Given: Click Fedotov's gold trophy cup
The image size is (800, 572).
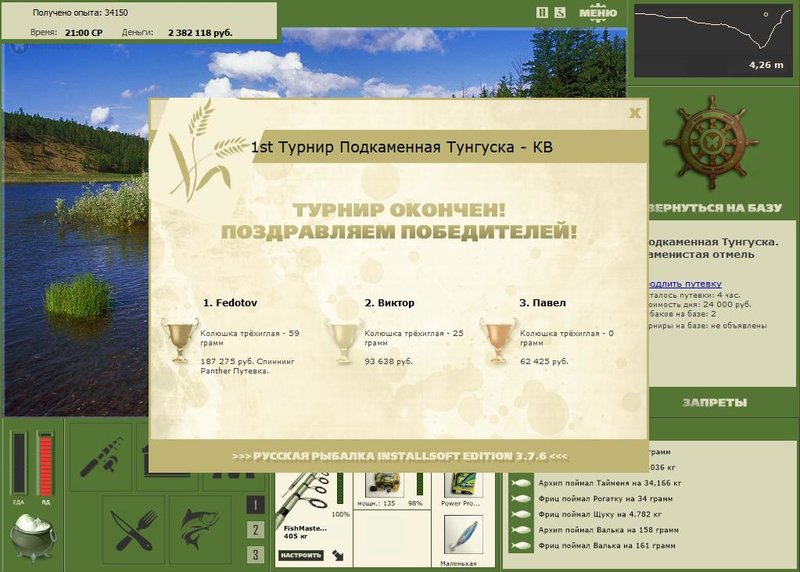Looking at the screenshot, I should click(x=179, y=340).
